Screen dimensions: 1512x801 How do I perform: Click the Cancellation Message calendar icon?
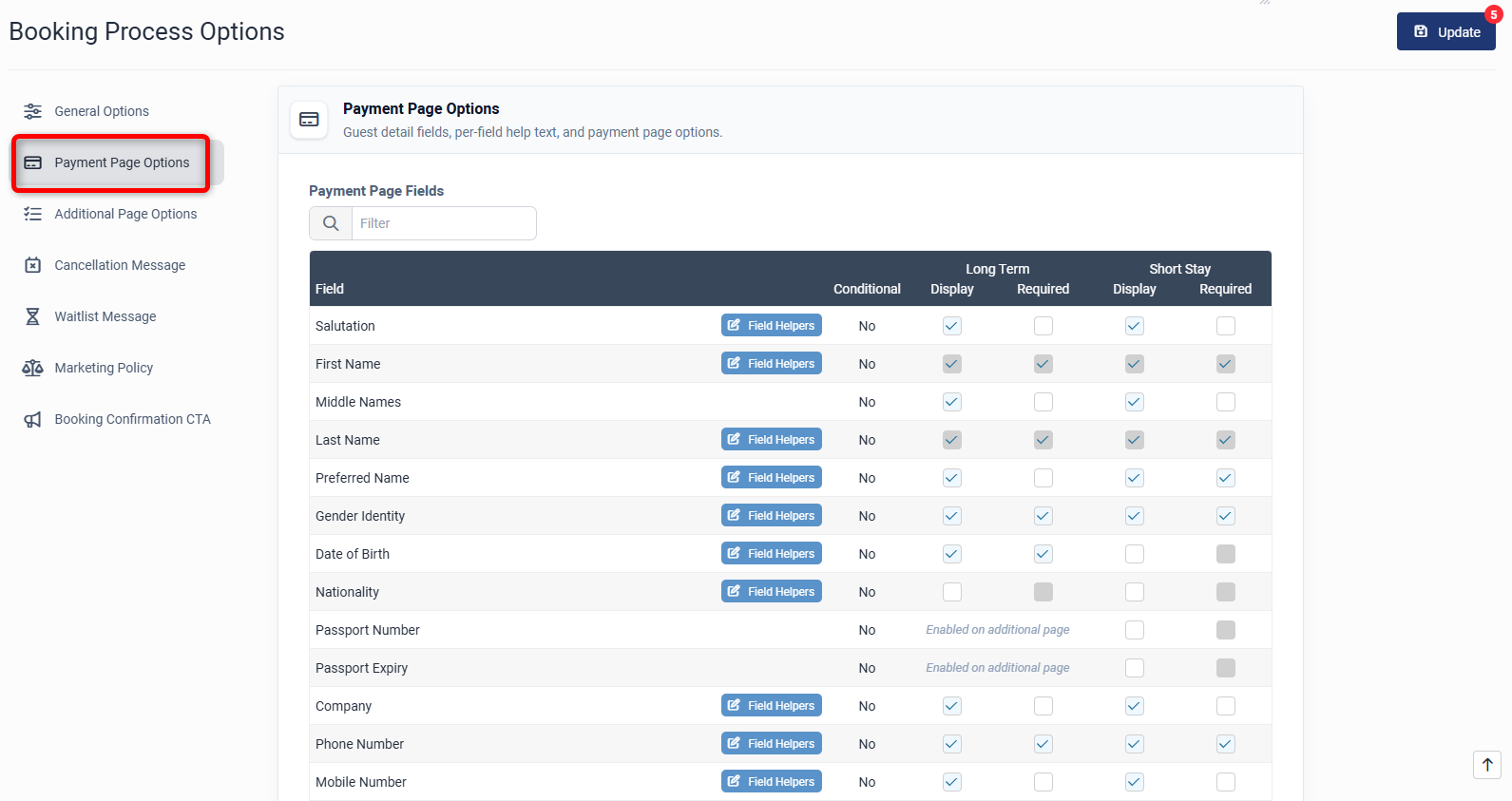[32, 265]
